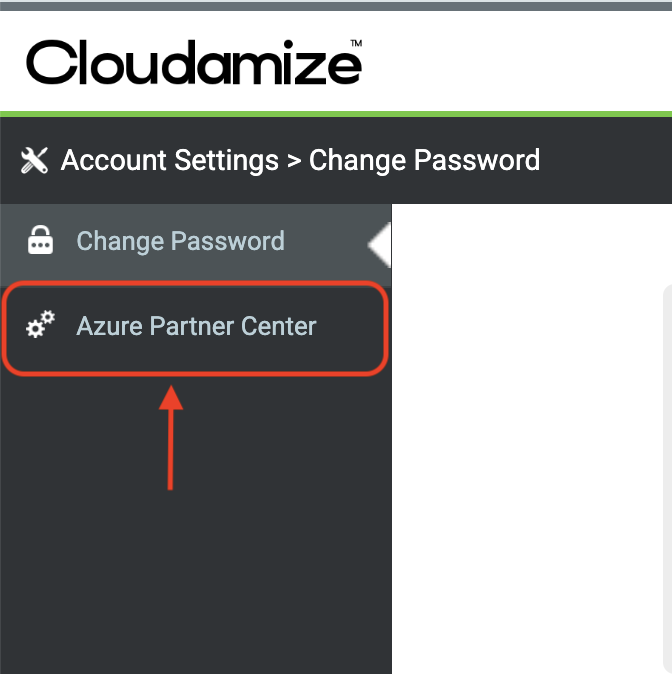672x674 pixels.
Task: Click the green line under the logo banner
Action: 336,114
